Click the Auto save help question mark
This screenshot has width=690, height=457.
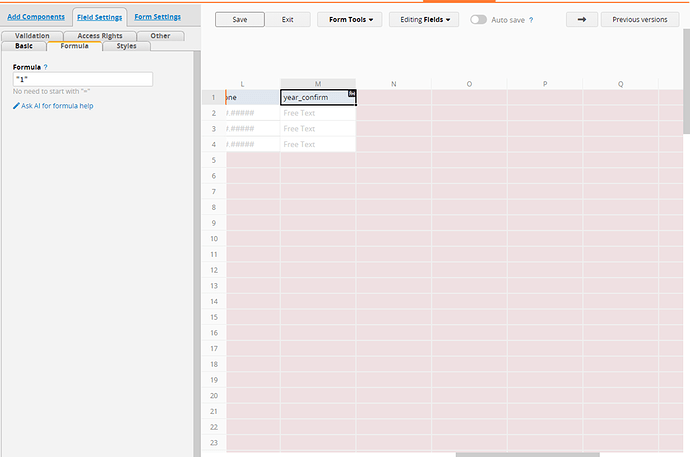531,20
